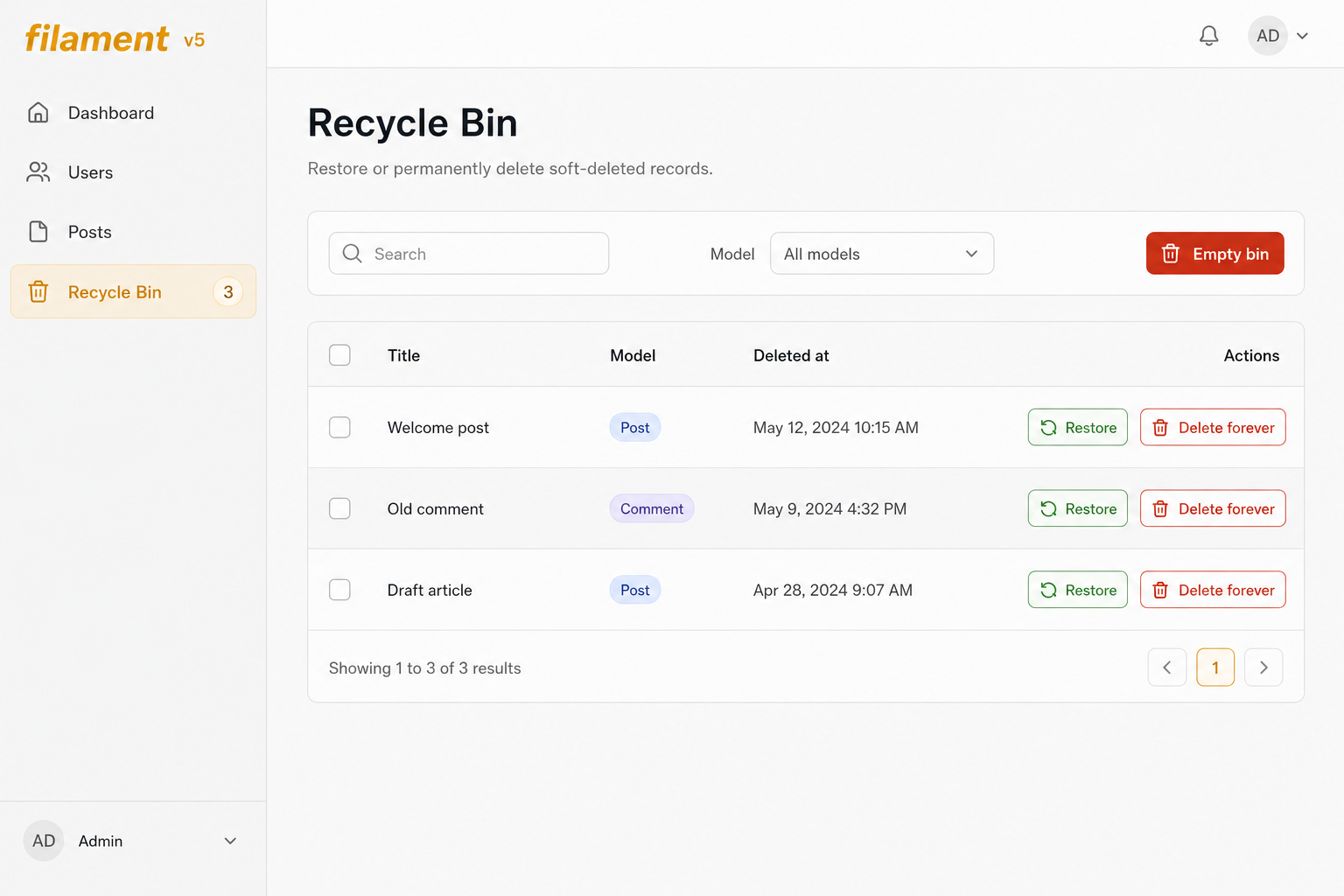The height and width of the screenshot is (896, 1344).
Task: Click the filament v5 logo
Action: (115, 38)
